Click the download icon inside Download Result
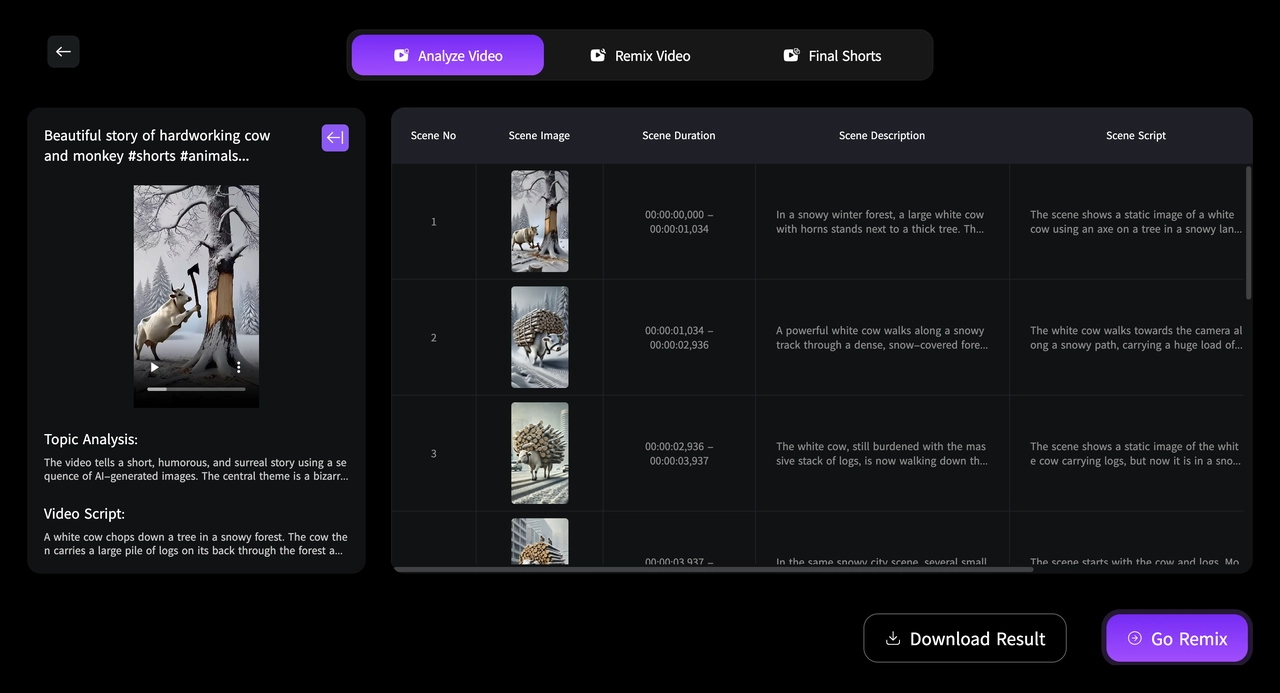Viewport: 1280px width, 693px height. coord(892,637)
